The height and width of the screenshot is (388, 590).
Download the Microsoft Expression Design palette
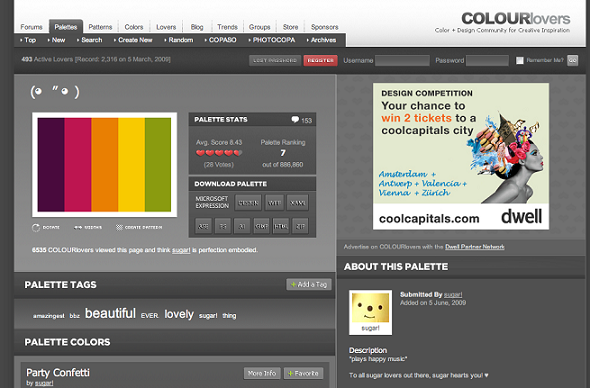[248, 202]
